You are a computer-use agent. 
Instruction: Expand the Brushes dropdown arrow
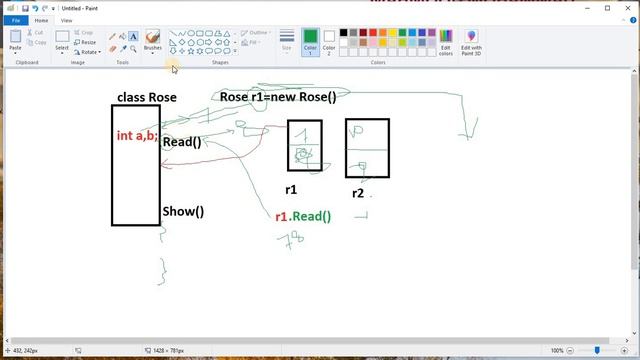coord(153,53)
